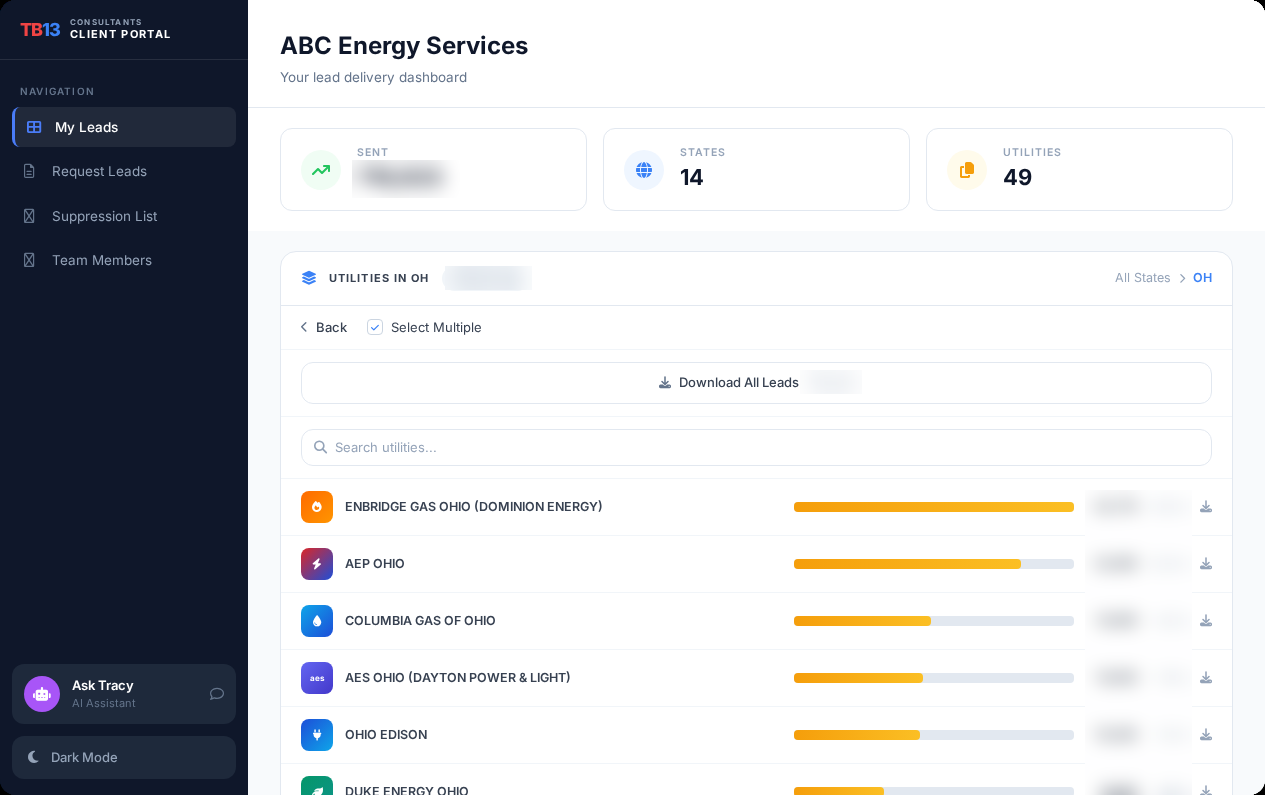Open Ask Tracy AI Assistant
This screenshot has height=795, width=1265.
[124, 694]
